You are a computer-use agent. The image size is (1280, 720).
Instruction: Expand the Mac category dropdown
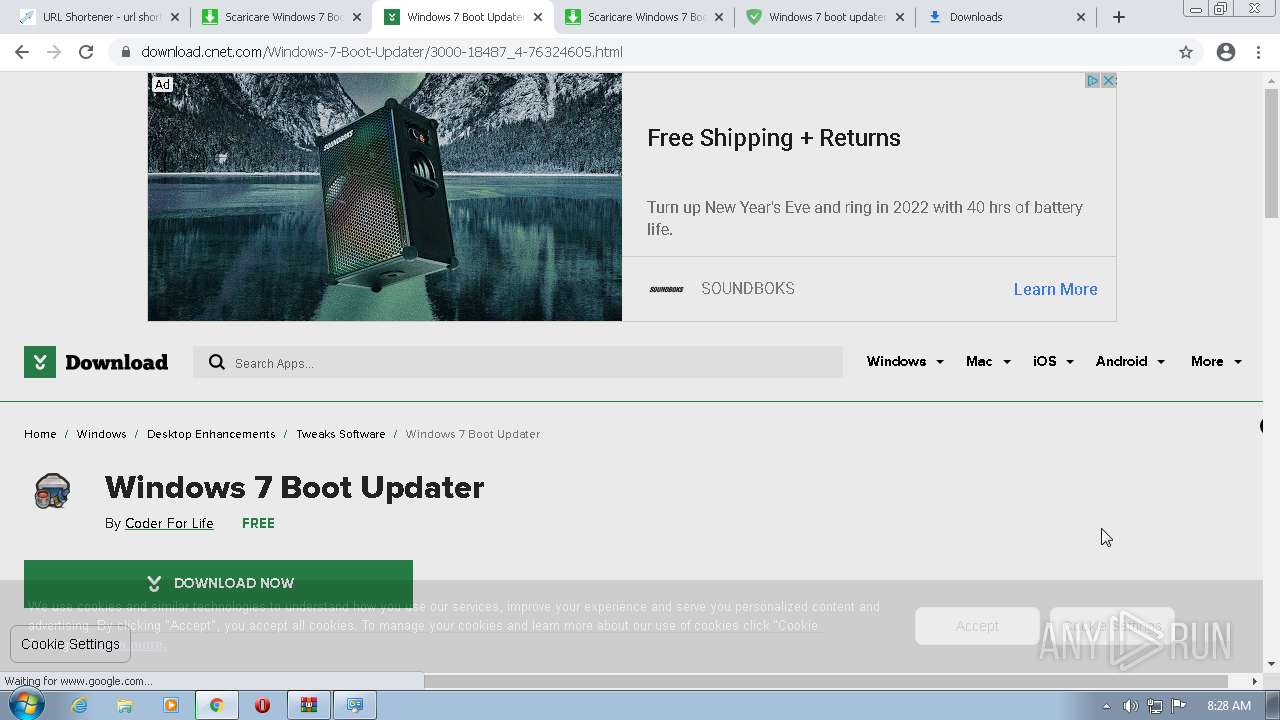(x=988, y=361)
